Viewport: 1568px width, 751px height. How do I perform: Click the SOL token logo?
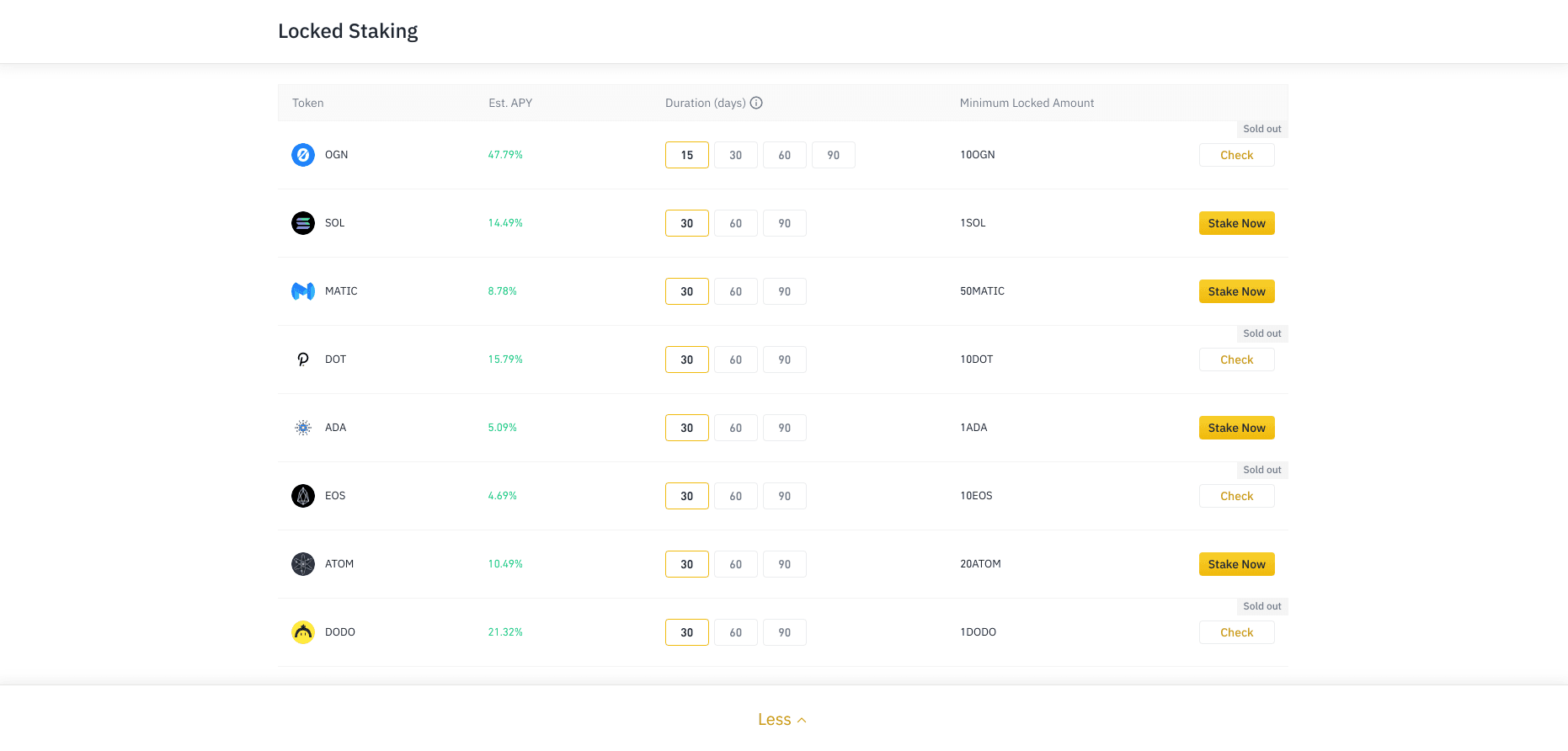pos(303,223)
